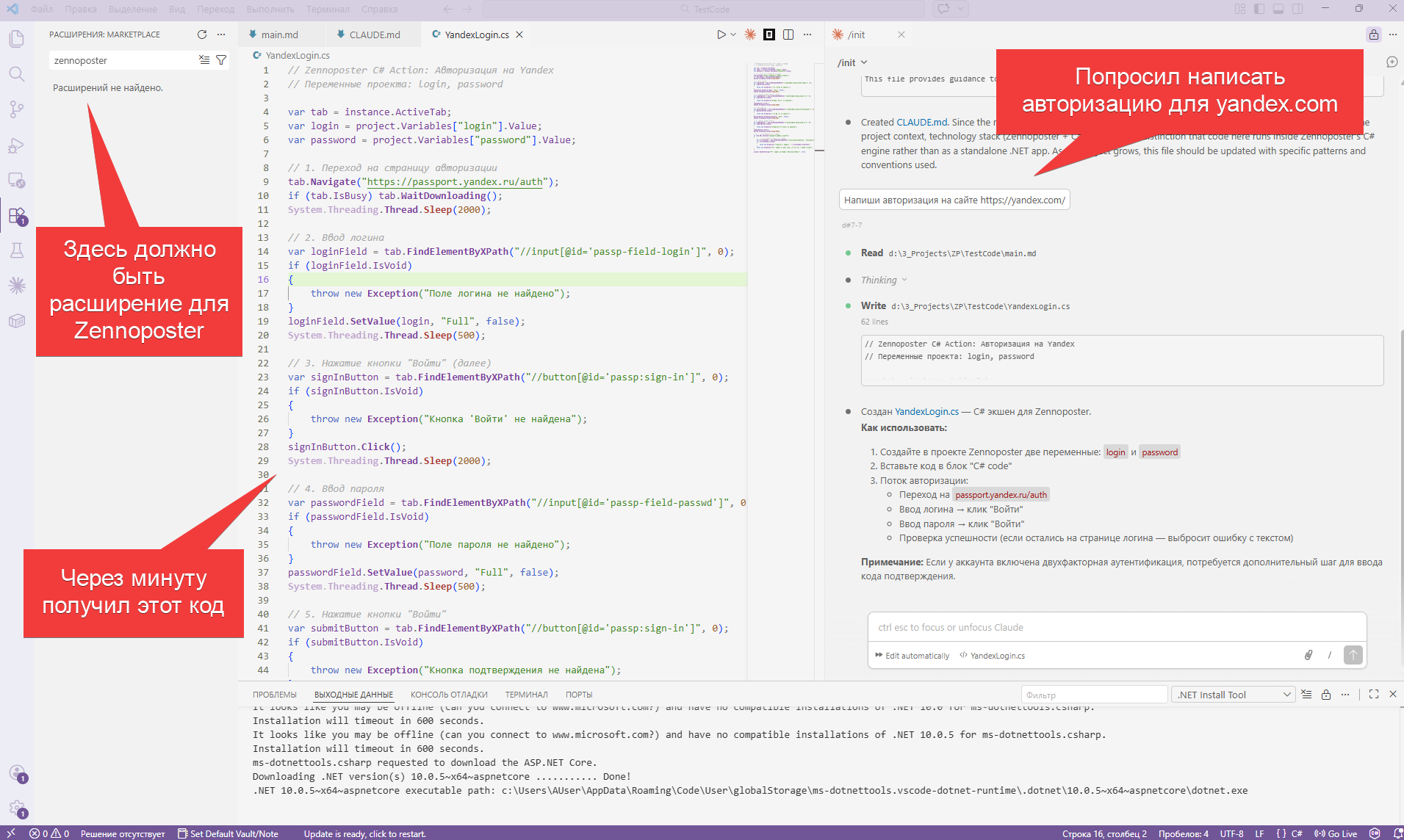Viewport: 1404px width, 840px height.
Task: Click Set Default Vault/Note in status bar
Action: point(228,833)
